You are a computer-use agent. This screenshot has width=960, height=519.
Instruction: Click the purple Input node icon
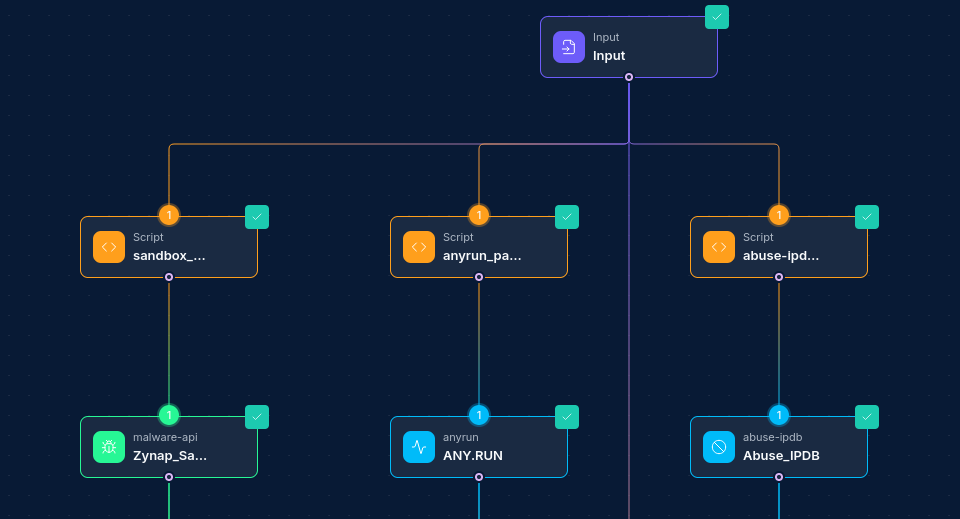point(568,47)
